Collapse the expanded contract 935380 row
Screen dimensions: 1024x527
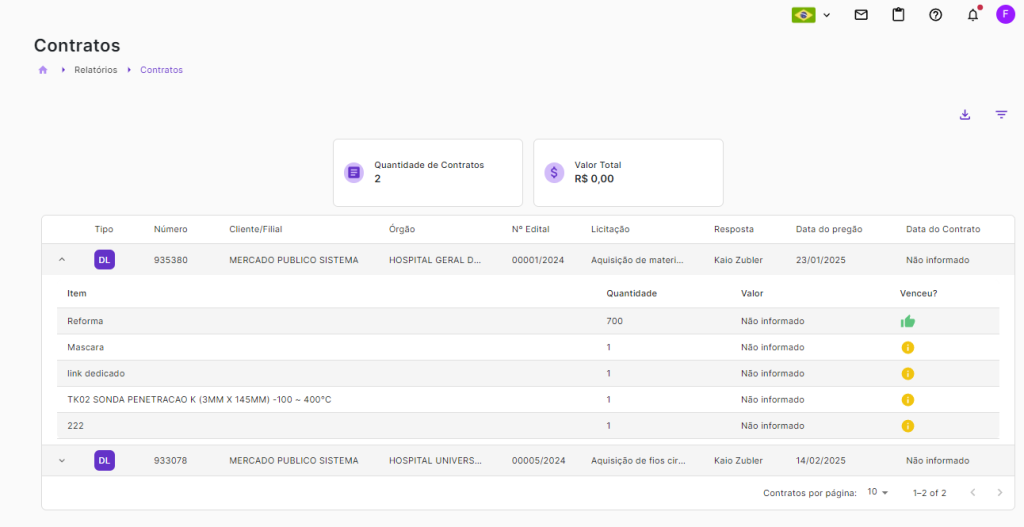pos(62,260)
